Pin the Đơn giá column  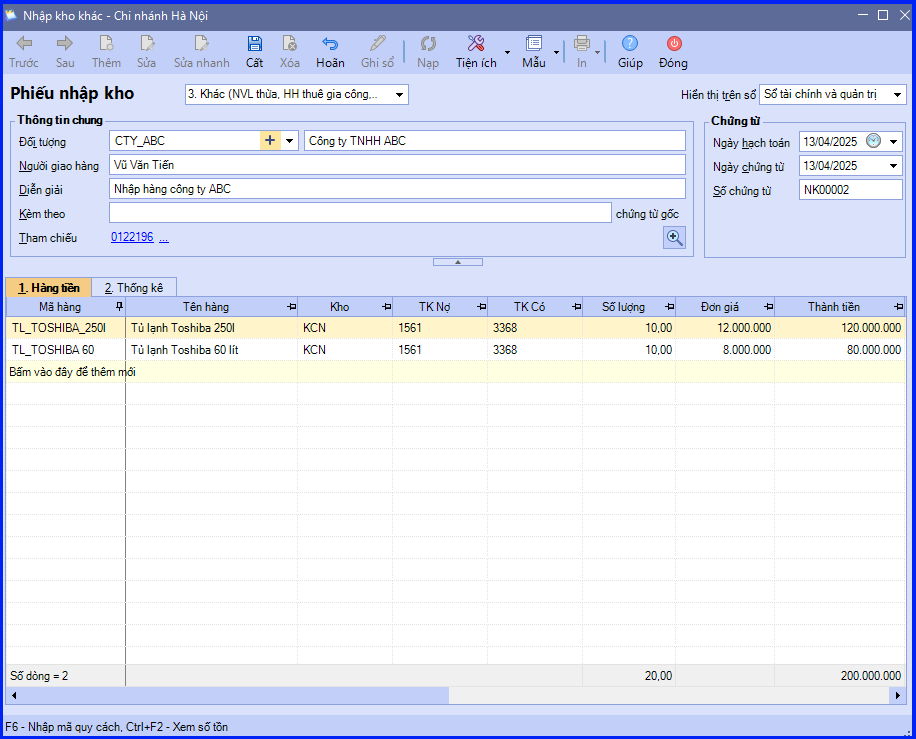point(769,307)
